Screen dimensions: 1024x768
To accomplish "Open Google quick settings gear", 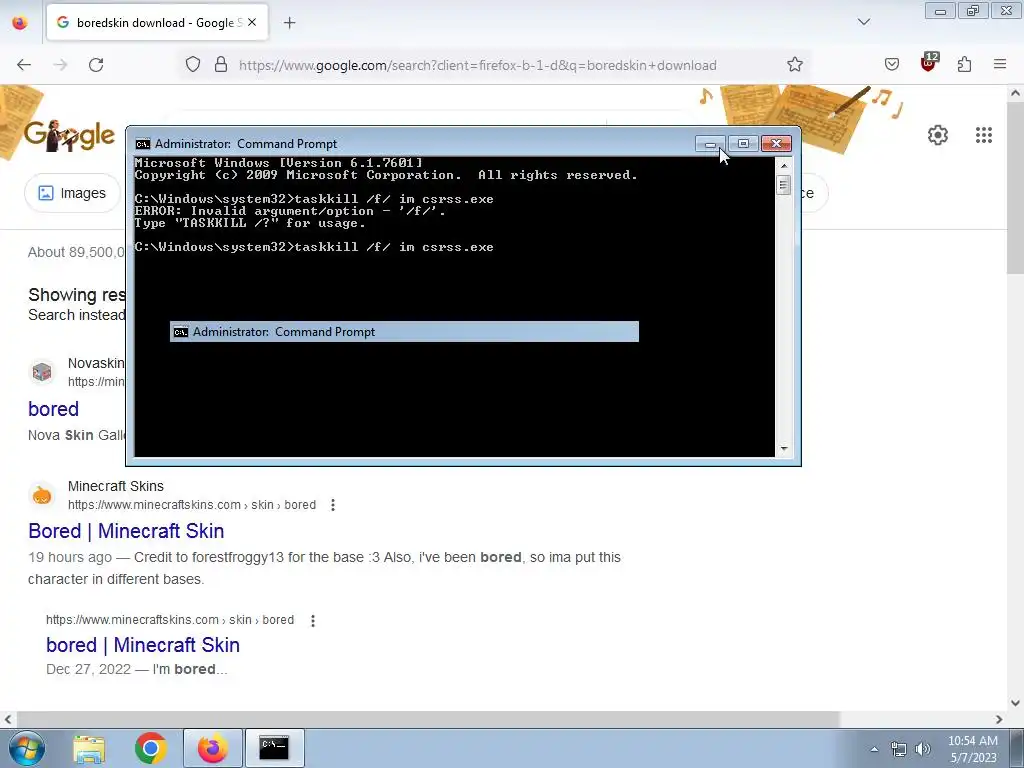I will 938,135.
